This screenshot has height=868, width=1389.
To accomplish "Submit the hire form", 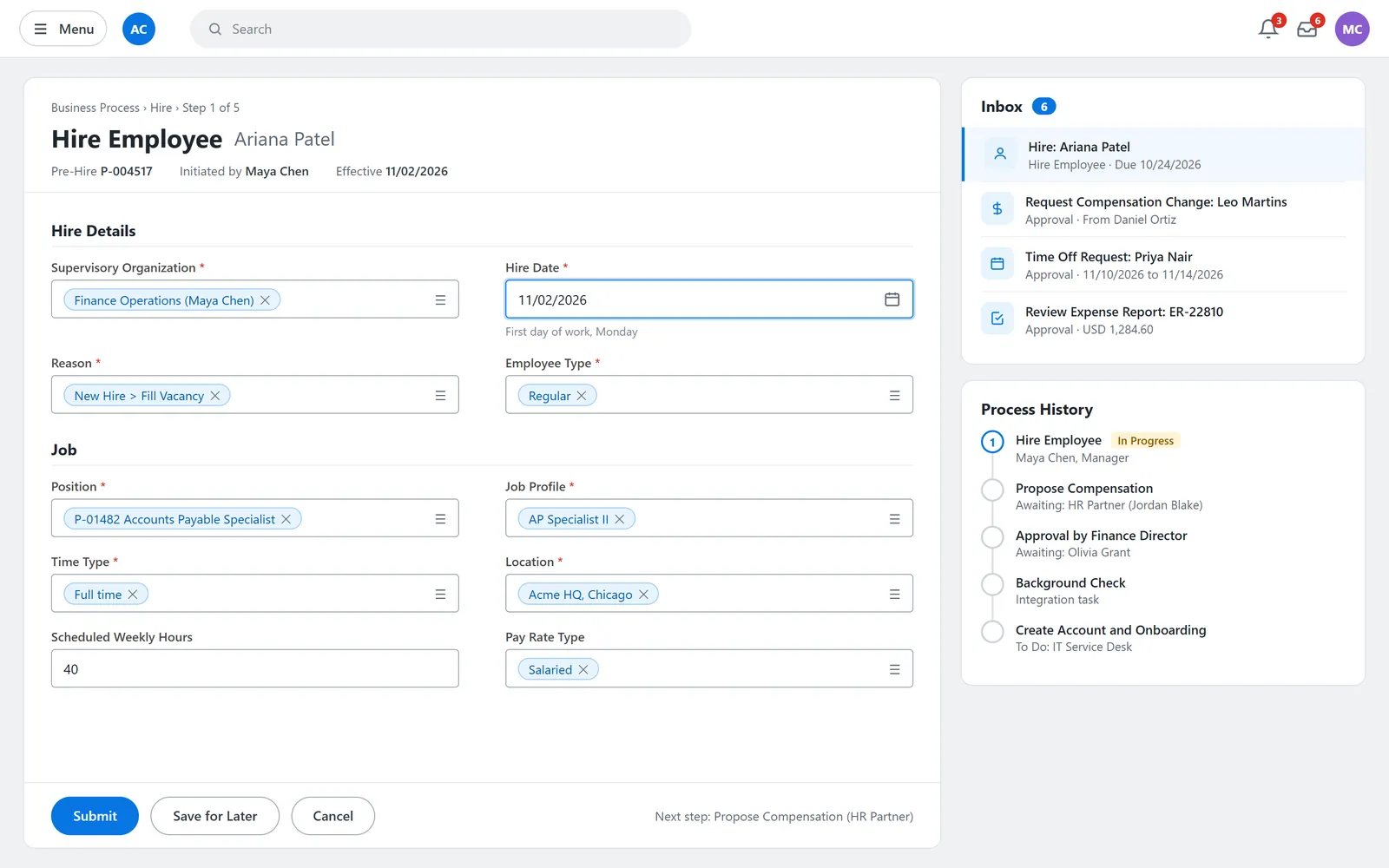I will coord(95,816).
